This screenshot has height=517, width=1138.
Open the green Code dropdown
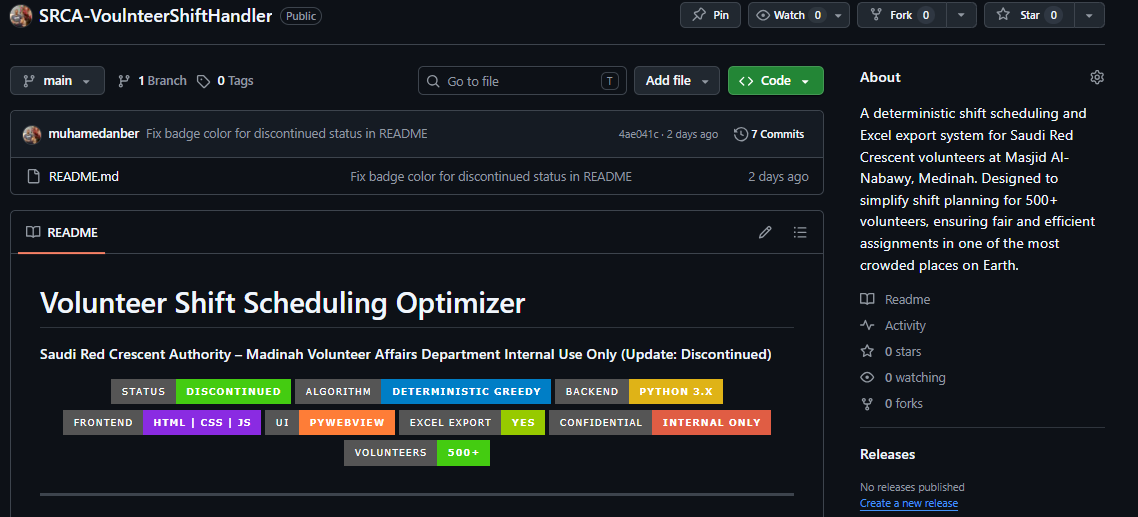775,81
